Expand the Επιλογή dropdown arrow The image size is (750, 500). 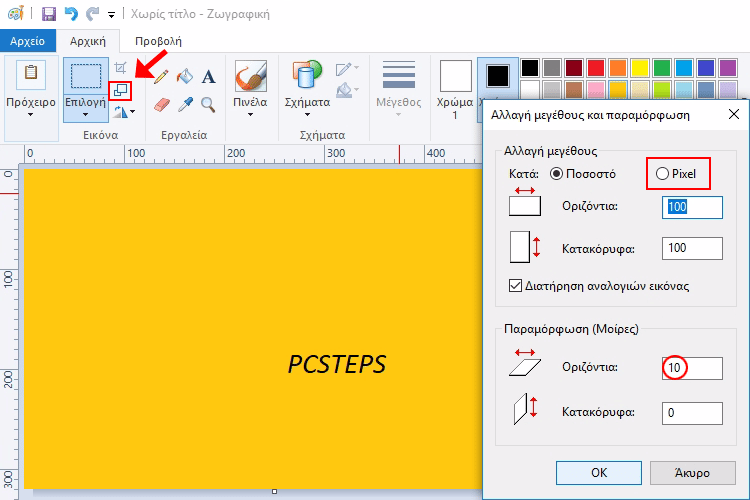pos(85,115)
